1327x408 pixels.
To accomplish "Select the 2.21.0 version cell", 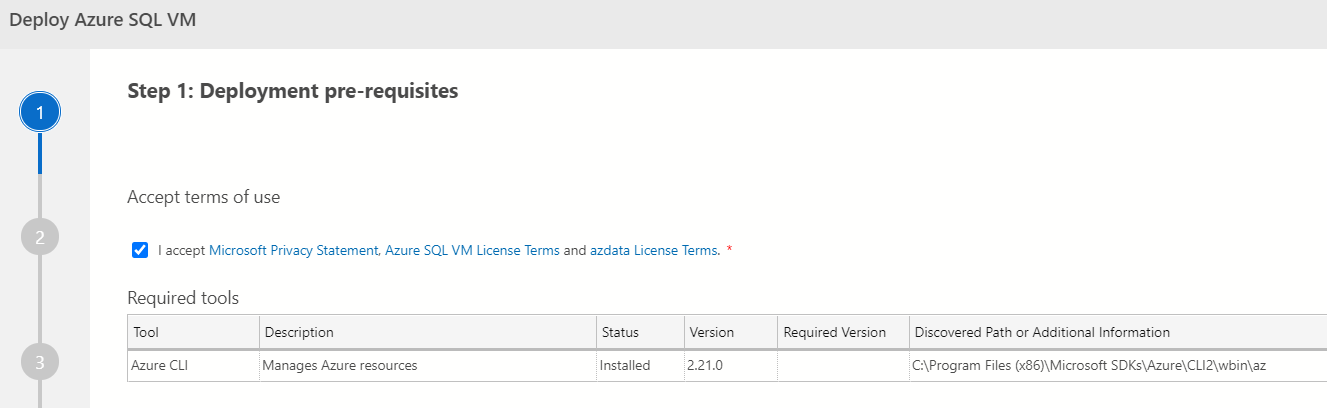I will 705,366.
